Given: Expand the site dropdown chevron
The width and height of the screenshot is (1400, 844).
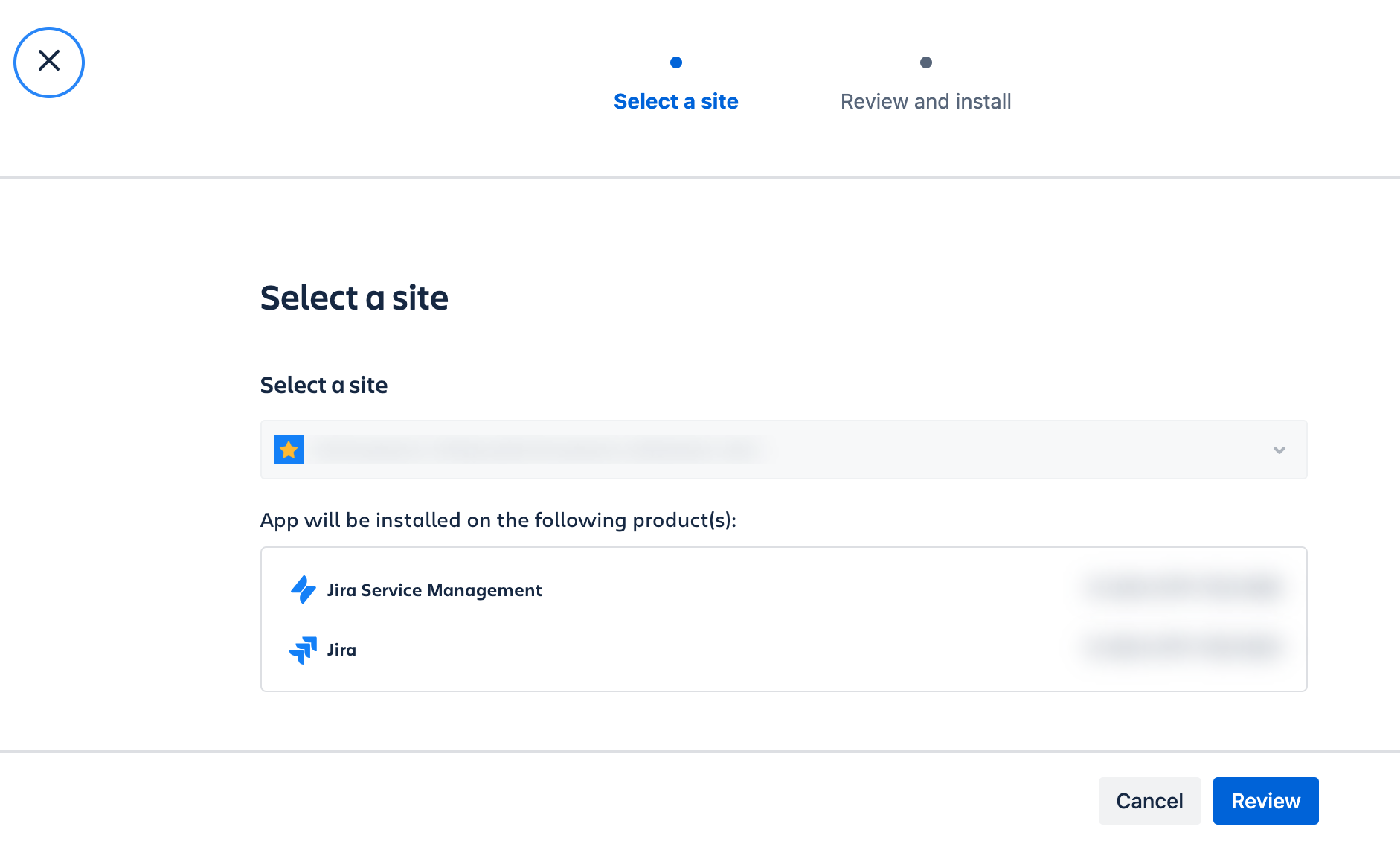Looking at the screenshot, I should pos(1279,450).
